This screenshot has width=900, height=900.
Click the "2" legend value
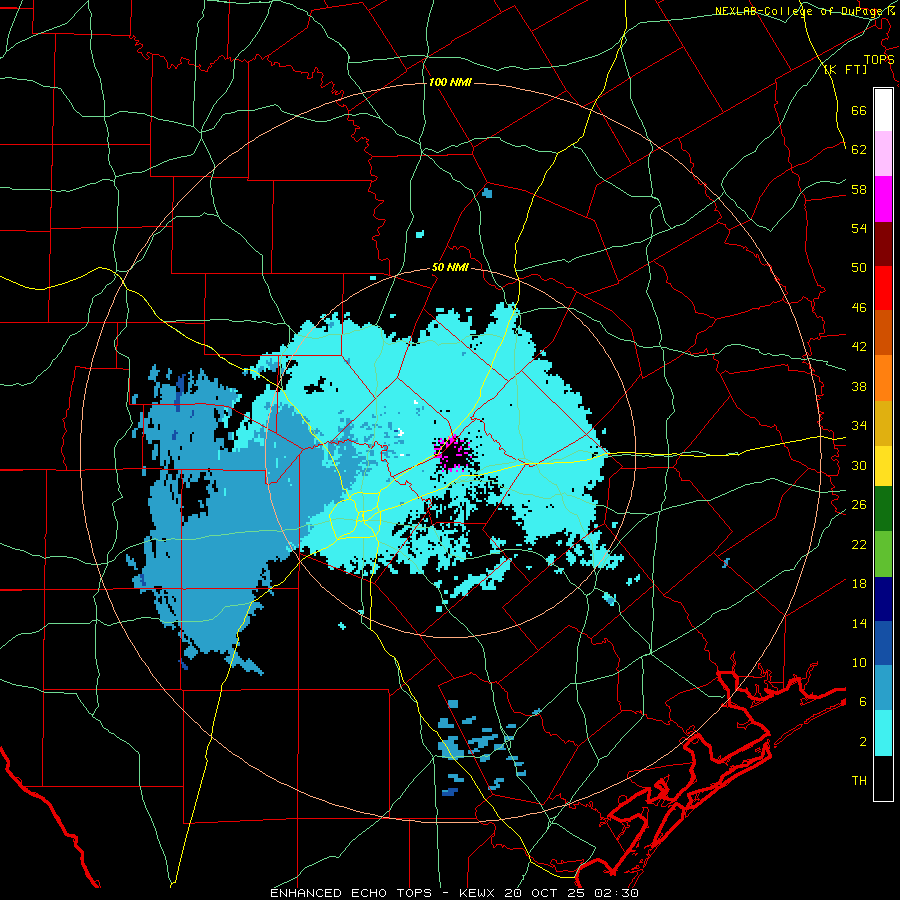point(863,742)
